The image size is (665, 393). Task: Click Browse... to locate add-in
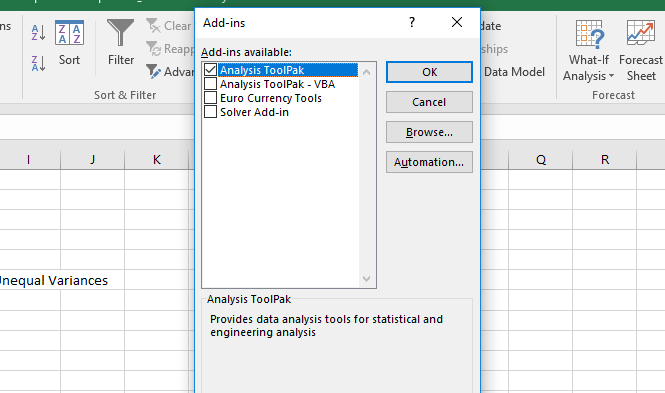point(429,132)
